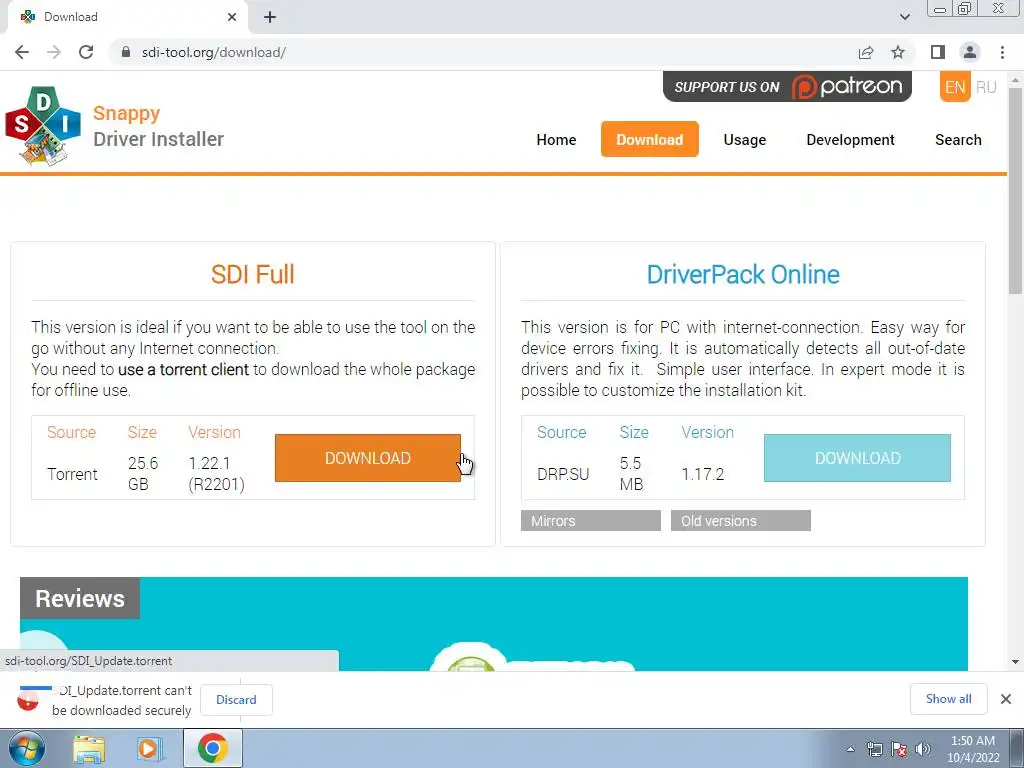Switch site language to RU
This screenshot has width=1024, height=768.
click(x=986, y=88)
